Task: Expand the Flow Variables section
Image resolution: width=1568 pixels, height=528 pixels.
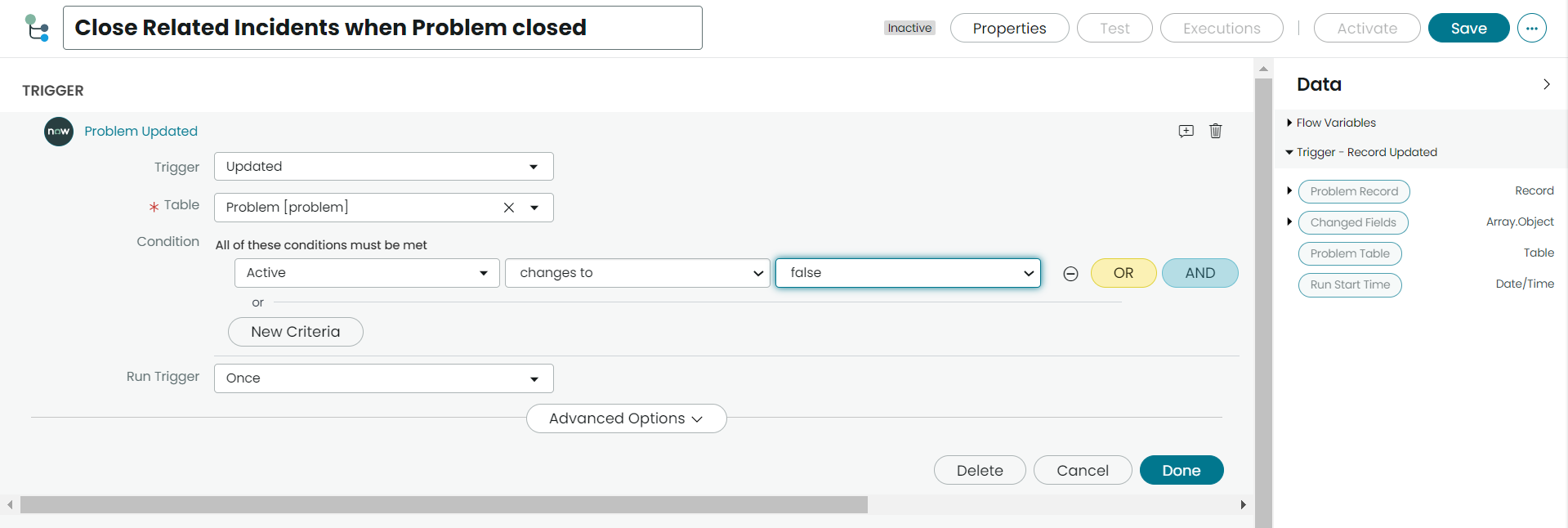Action: click(x=1331, y=123)
